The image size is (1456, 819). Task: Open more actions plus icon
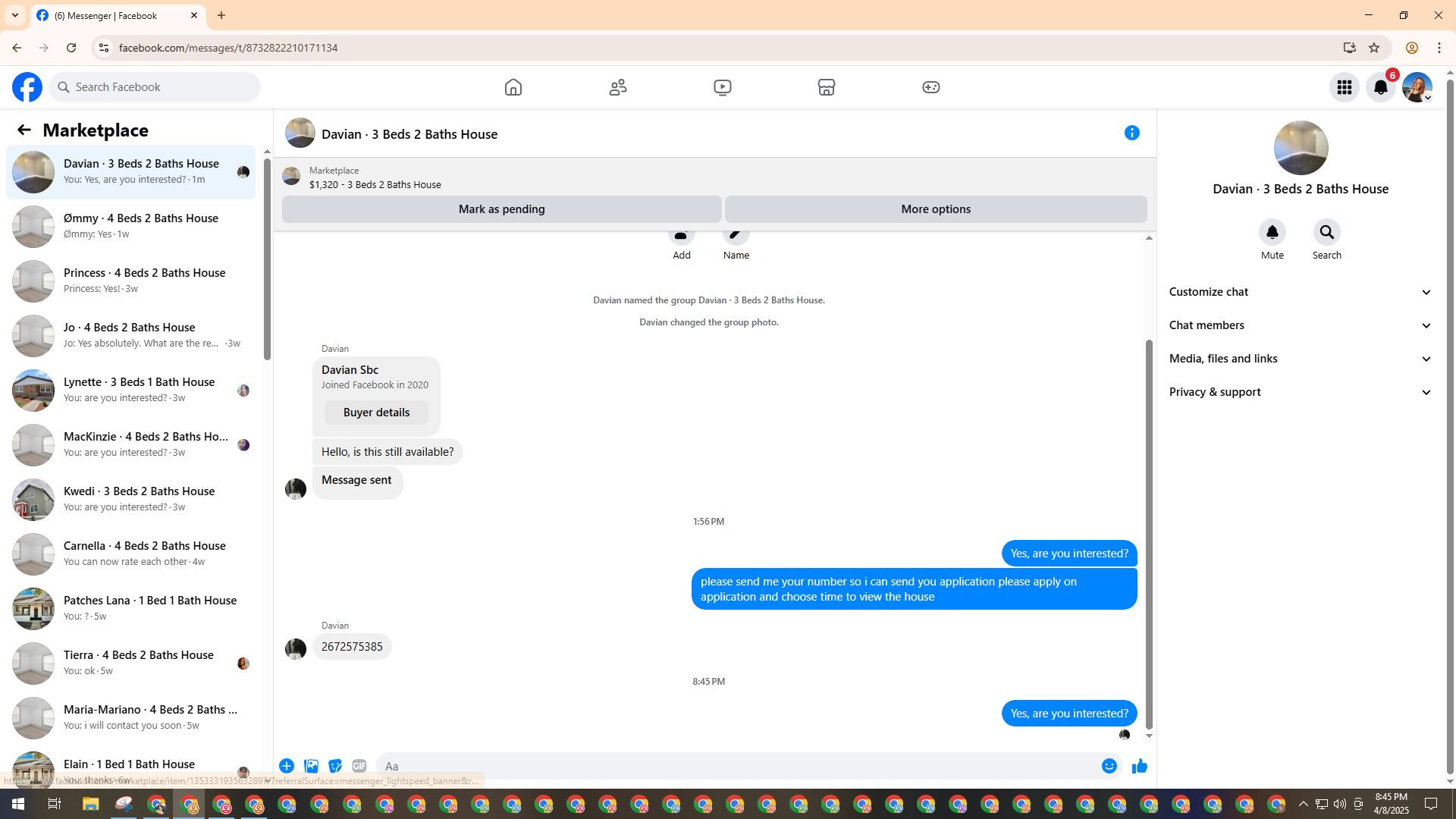tap(287, 766)
